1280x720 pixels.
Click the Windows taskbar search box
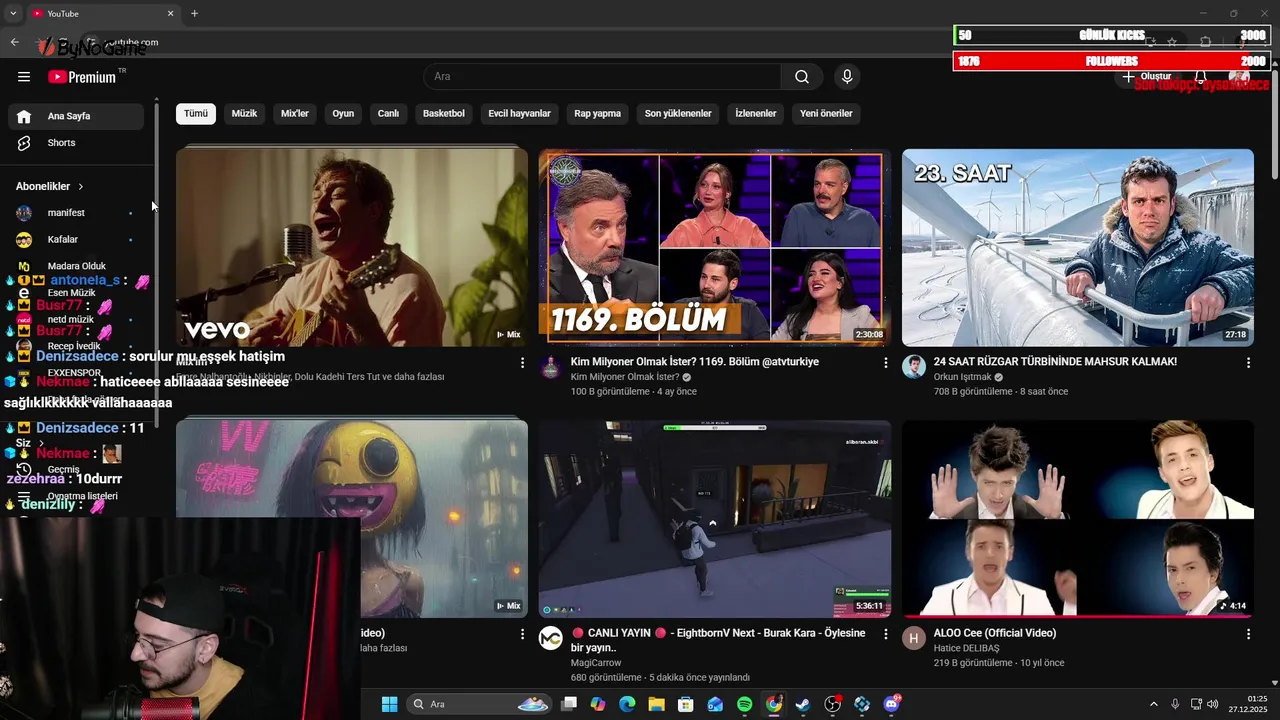[480, 704]
